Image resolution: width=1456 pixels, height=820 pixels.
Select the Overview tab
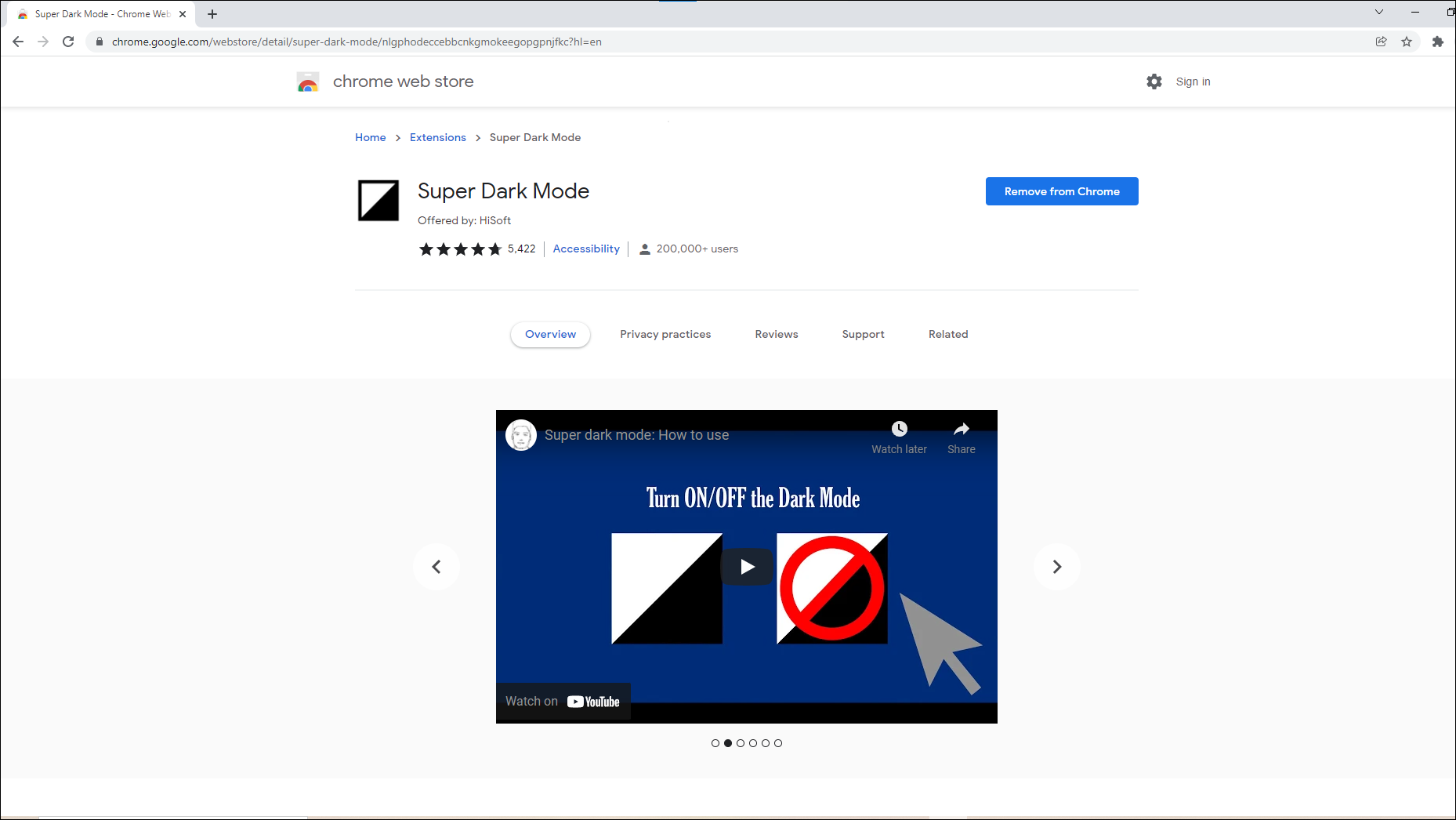(551, 334)
